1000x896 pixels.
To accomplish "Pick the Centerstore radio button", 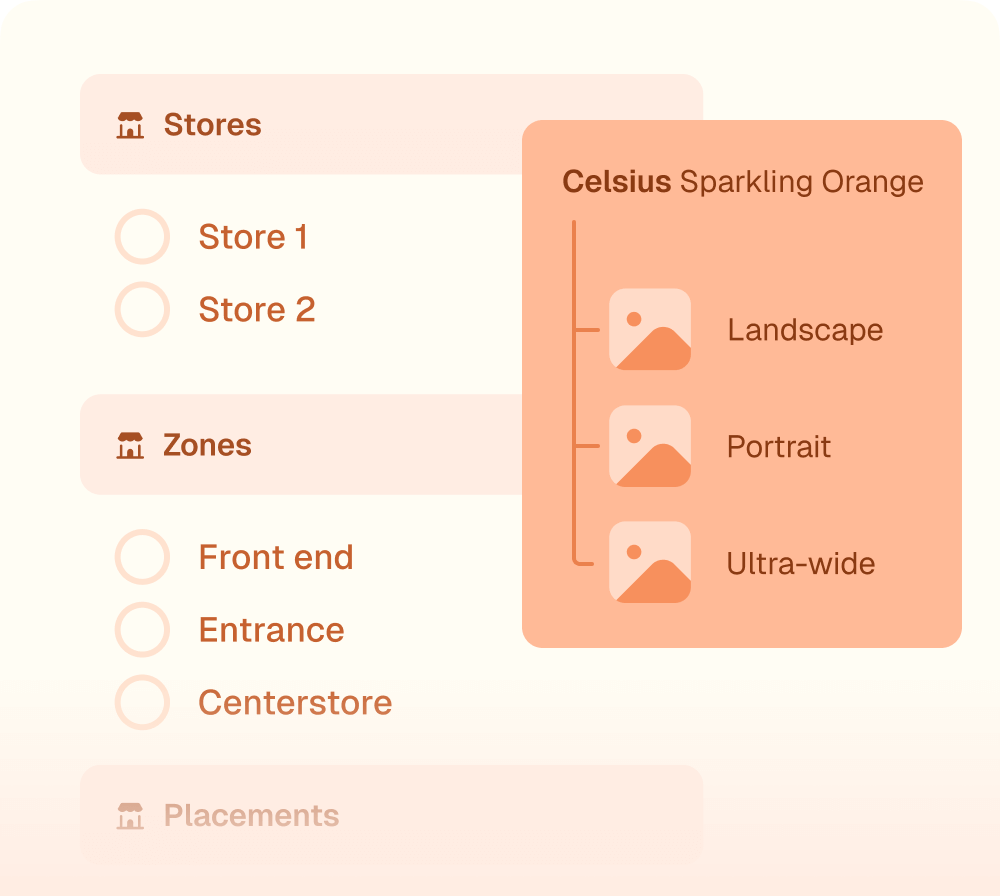I will pyautogui.click(x=142, y=702).
